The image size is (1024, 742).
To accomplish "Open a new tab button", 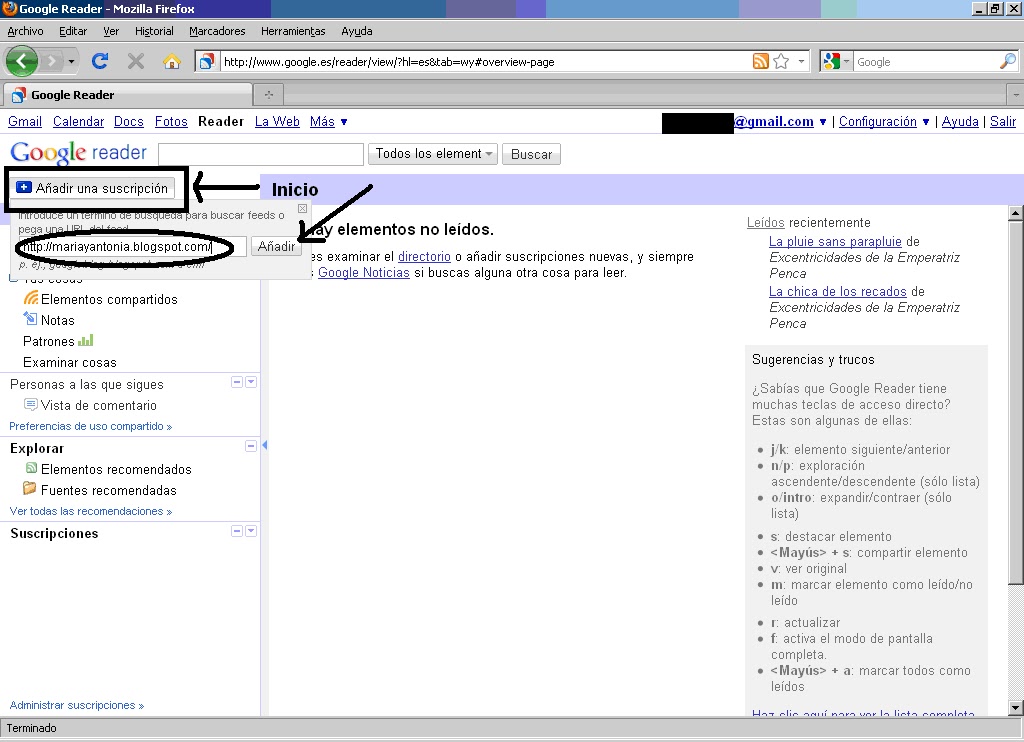I will click(x=268, y=95).
